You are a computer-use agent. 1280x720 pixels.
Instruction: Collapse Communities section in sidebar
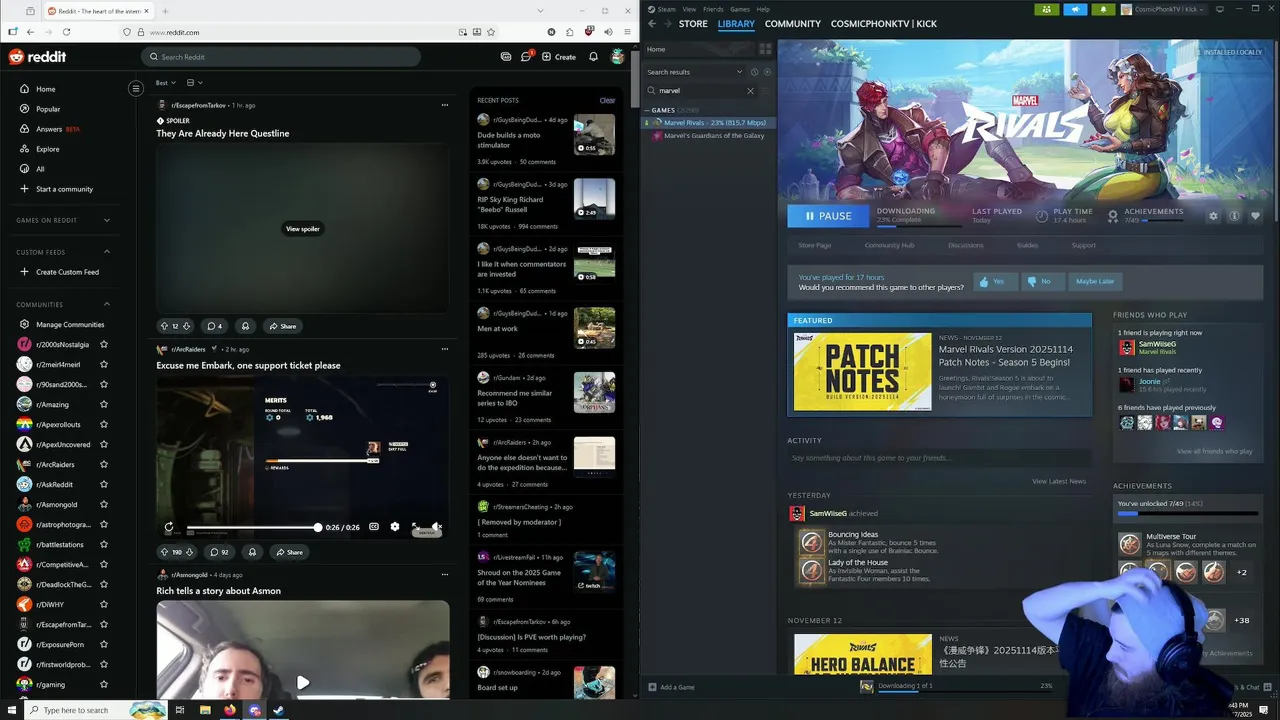pyautogui.click(x=107, y=304)
